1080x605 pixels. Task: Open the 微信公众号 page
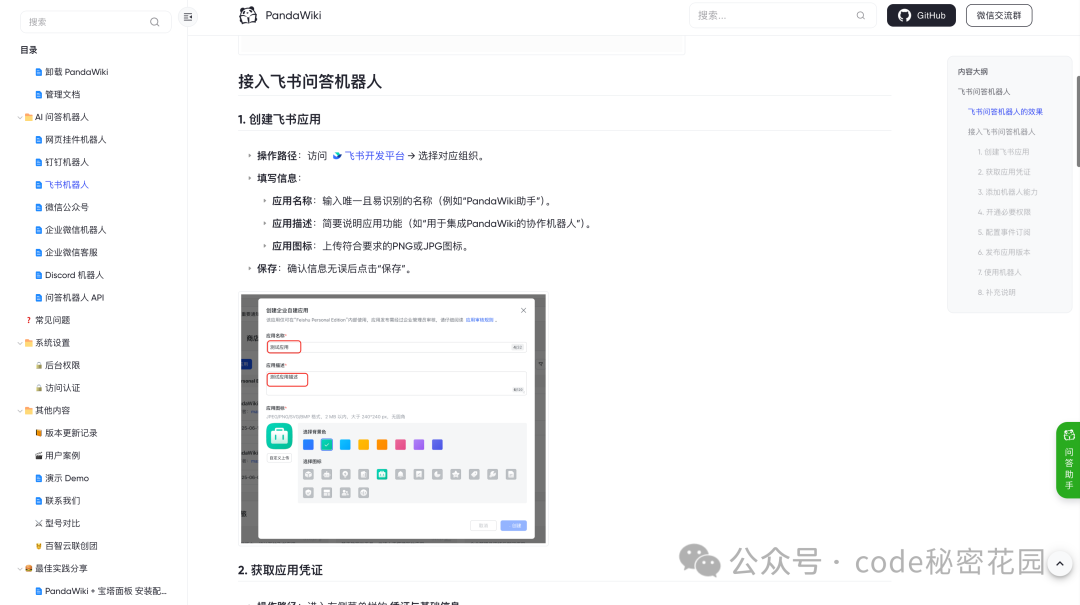point(67,207)
